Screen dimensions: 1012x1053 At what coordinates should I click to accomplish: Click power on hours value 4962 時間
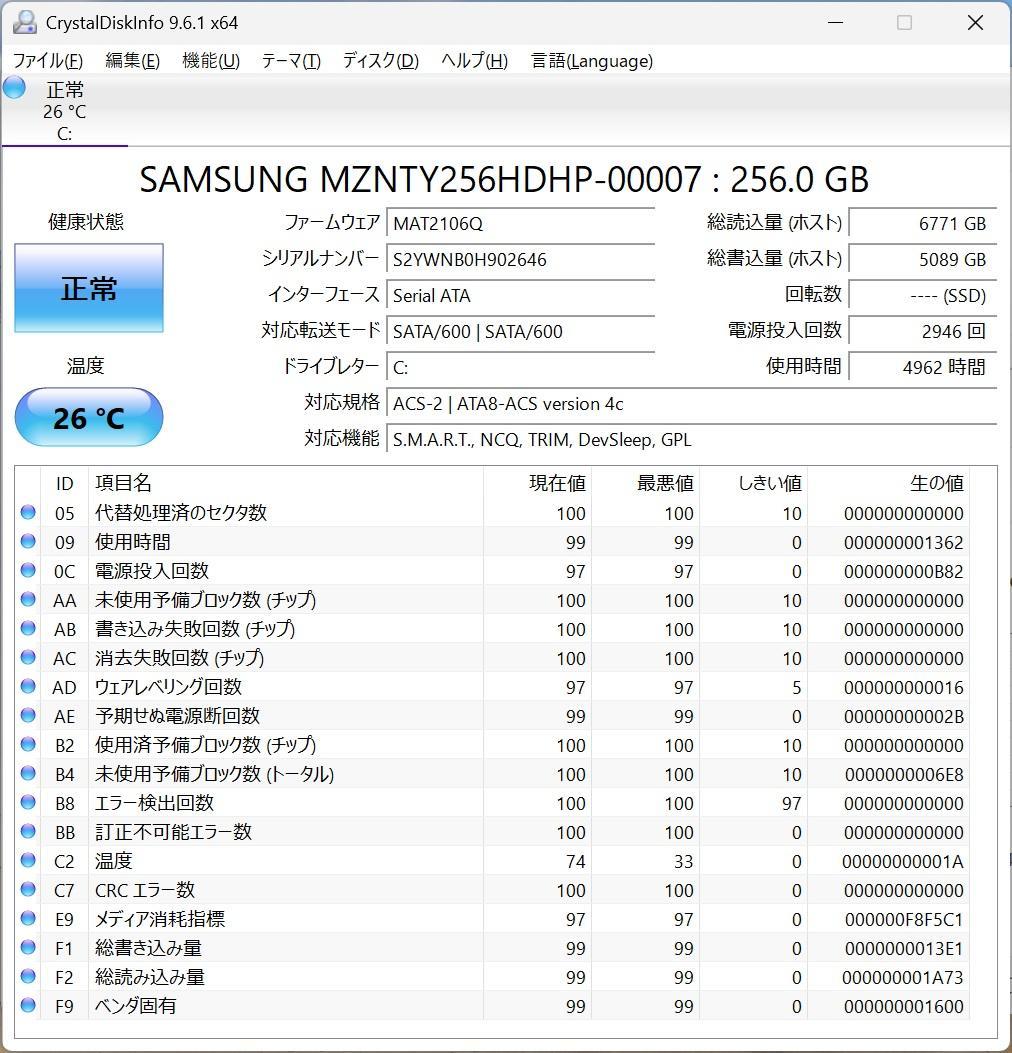[x=923, y=367]
